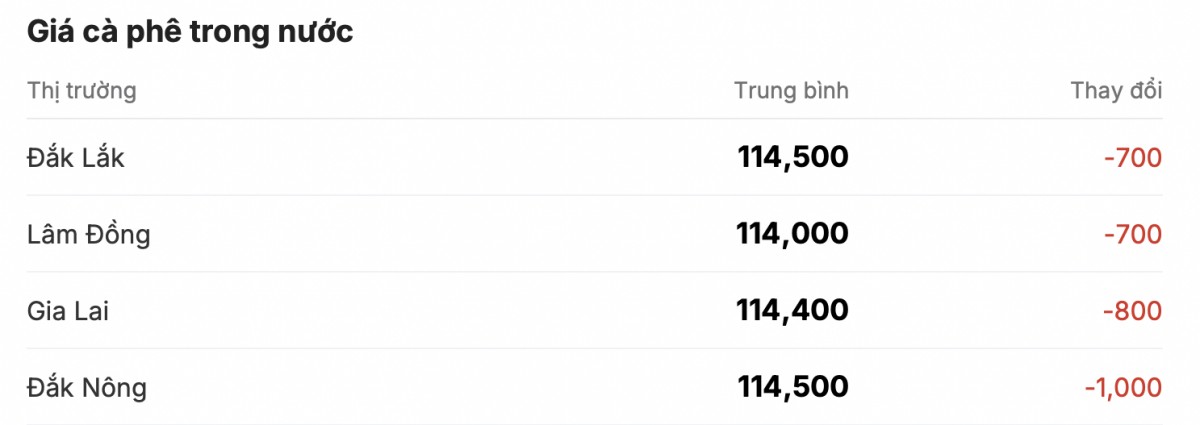1200x425 pixels.
Task: Choose the Đắk Nông market name
Action: [87, 387]
